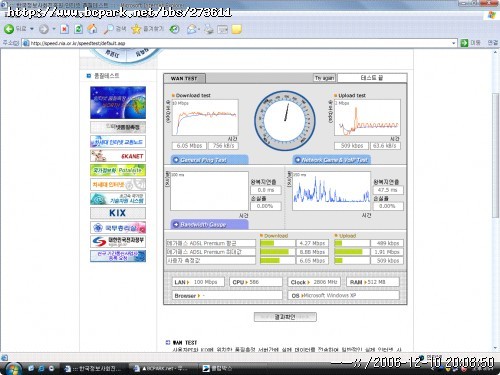Click the banner directly above 6KANET
Viewport: 500px width, 375px height.
pyautogui.click(x=118, y=142)
